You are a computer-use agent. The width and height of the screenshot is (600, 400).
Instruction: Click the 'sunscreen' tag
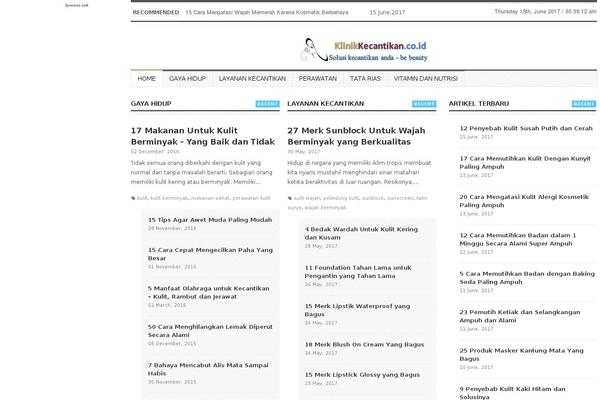(x=400, y=198)
